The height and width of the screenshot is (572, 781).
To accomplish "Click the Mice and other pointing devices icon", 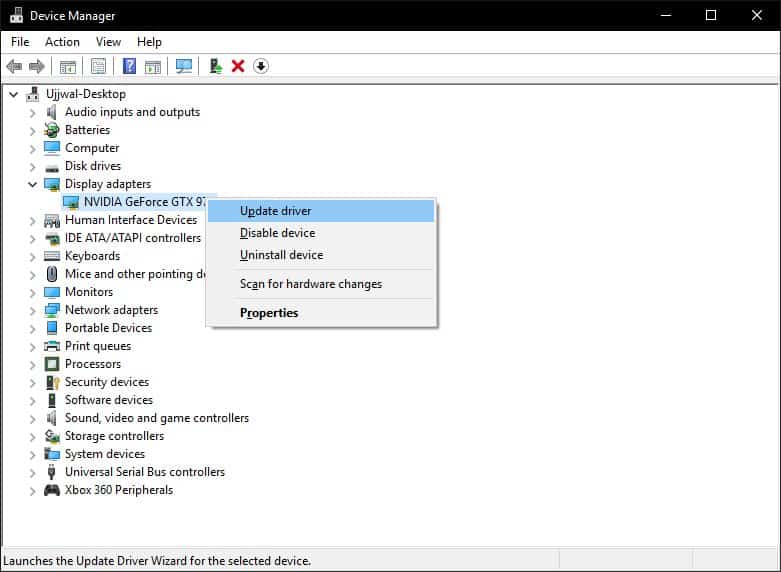I will (x=52, y=274).
